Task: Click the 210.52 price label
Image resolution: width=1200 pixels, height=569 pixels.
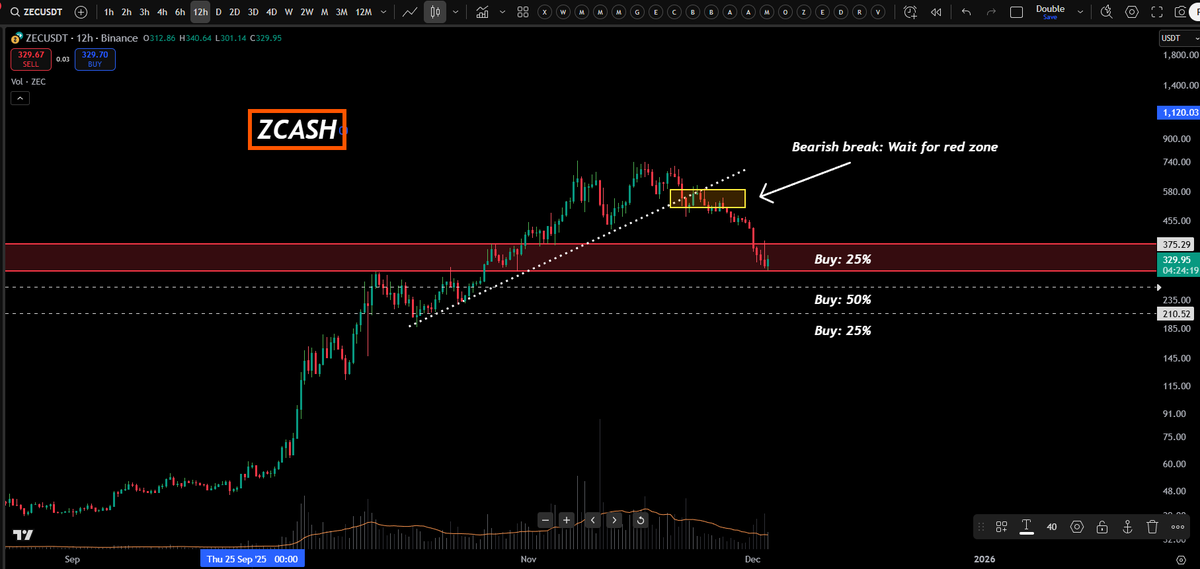Action: [x=1175, y=313]
